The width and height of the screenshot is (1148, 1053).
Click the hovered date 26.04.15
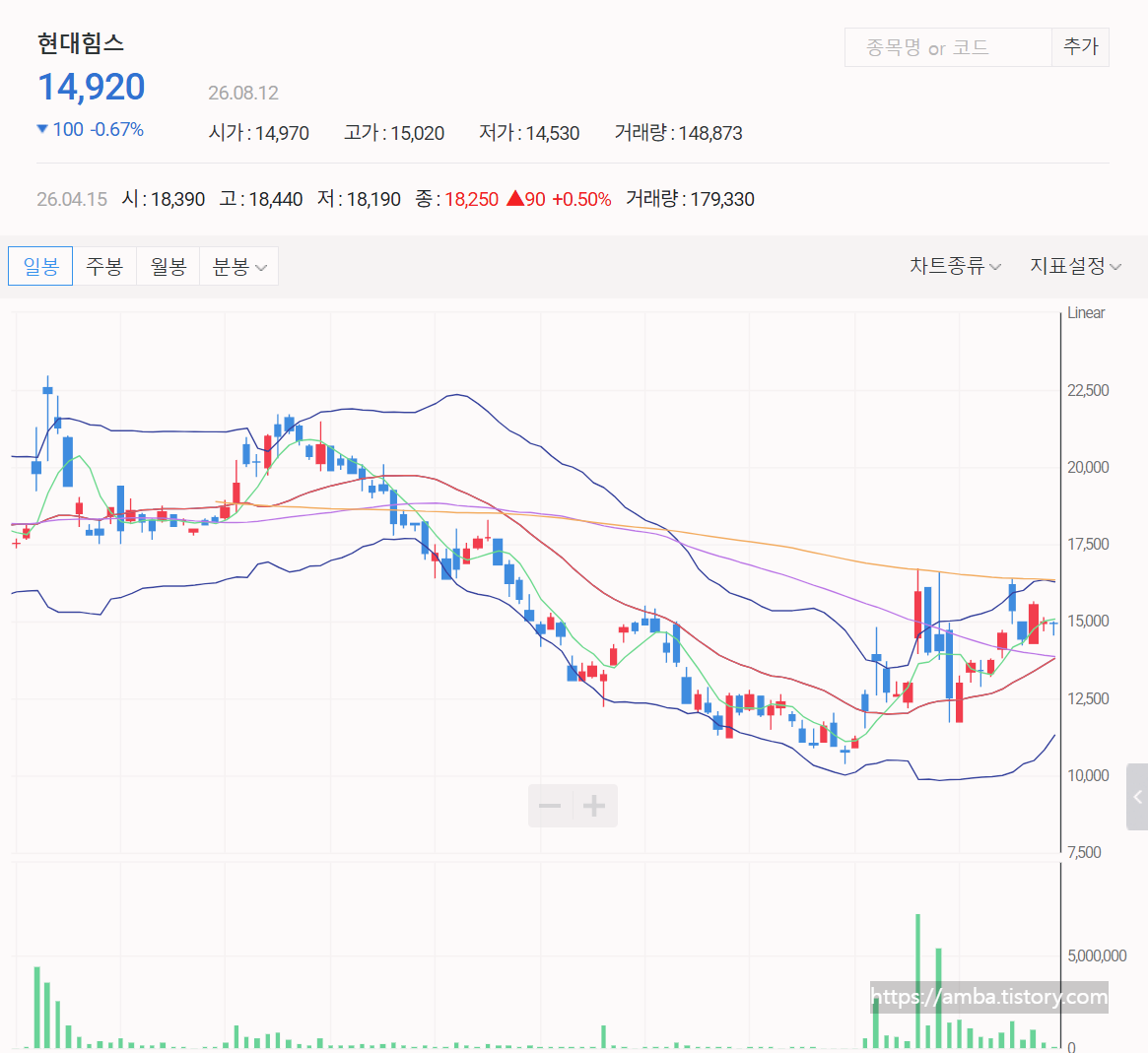72,199
